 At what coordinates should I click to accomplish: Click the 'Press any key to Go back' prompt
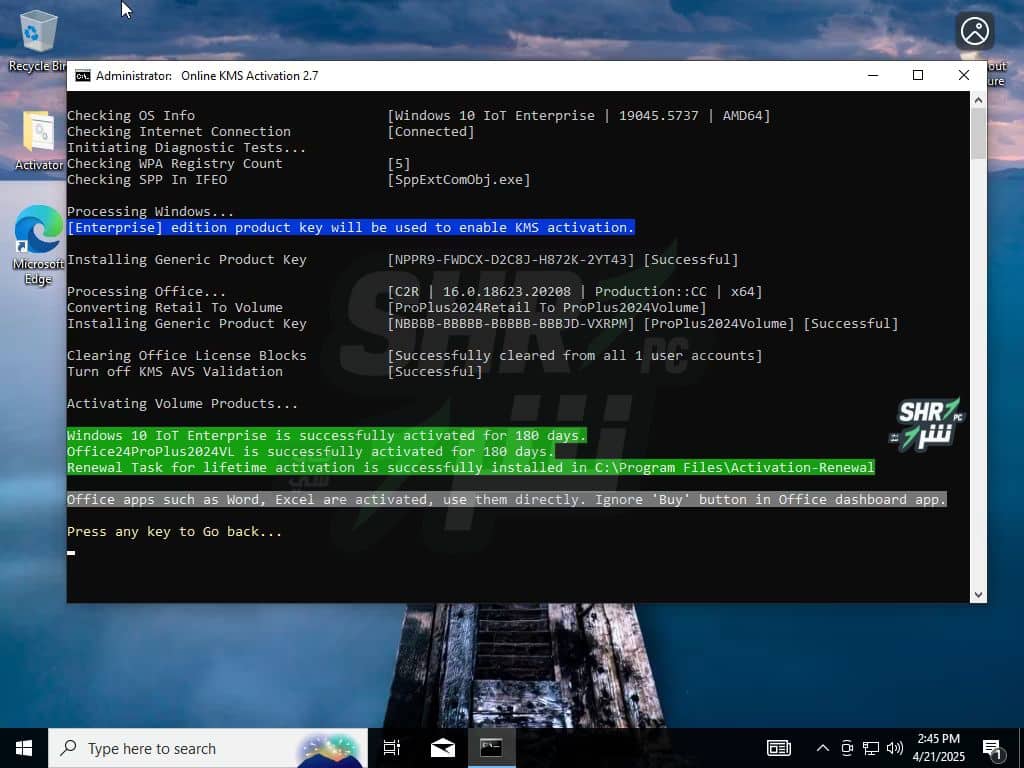click(174, 532)
